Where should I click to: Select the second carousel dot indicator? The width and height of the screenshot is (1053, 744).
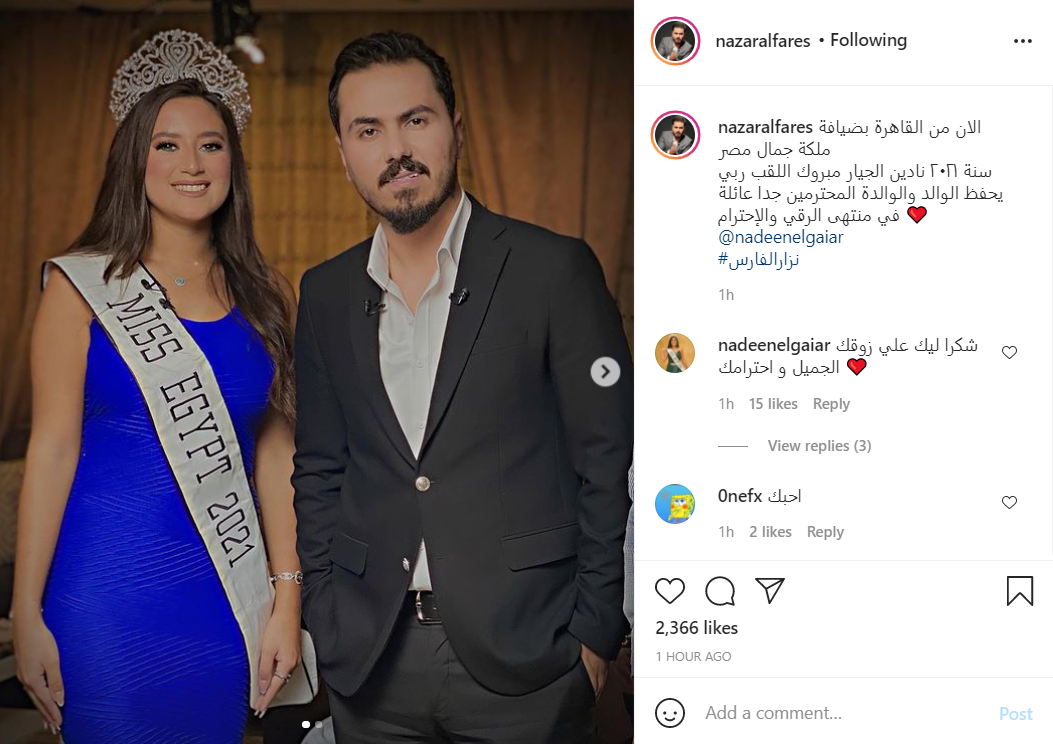pos(319,725)
